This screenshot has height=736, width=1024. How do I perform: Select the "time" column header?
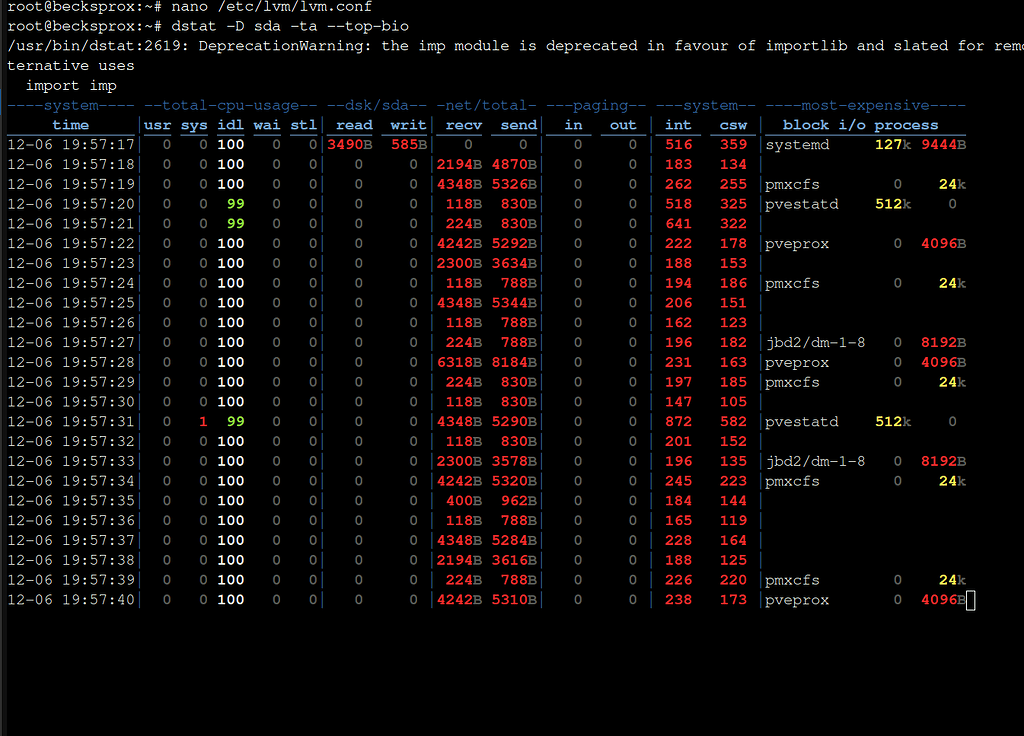(x=70, y=124)
